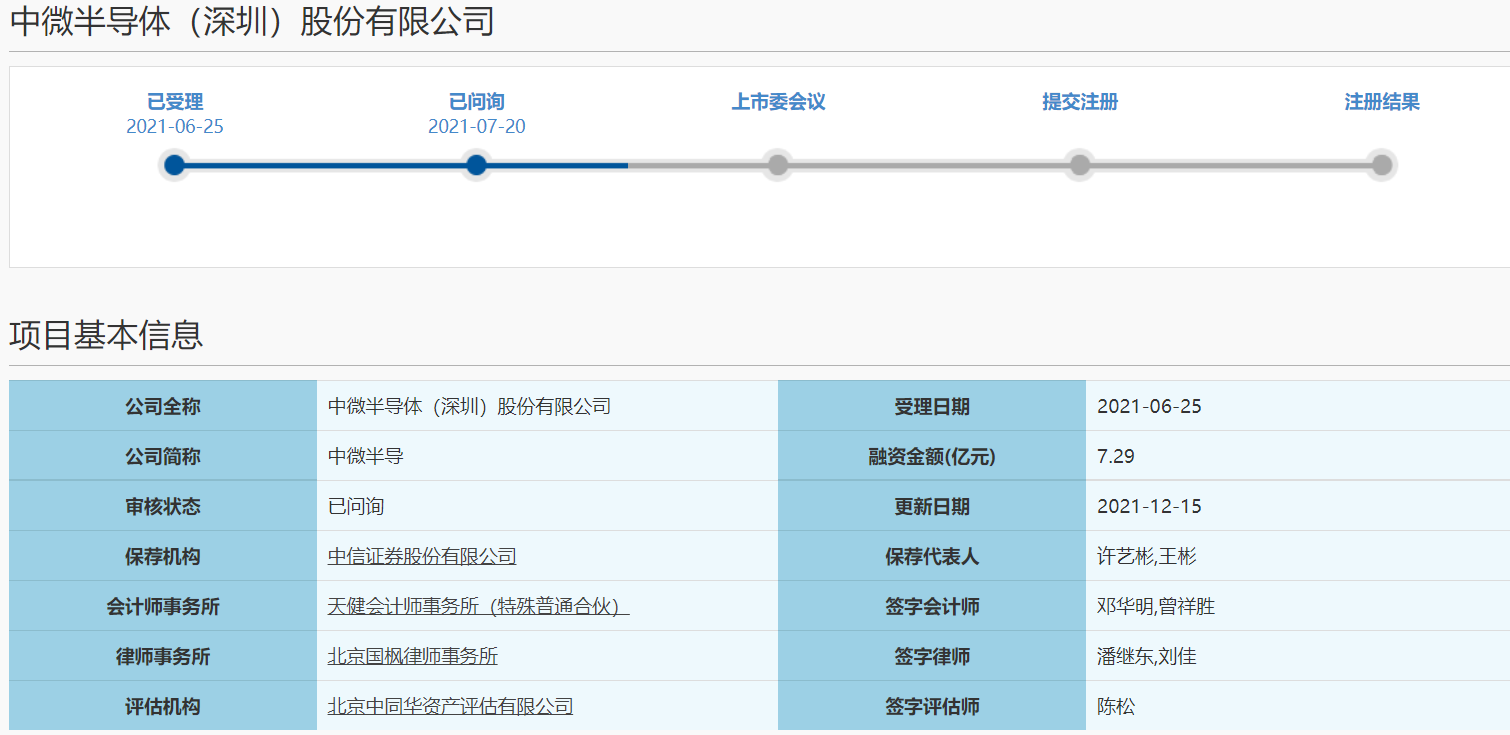Image resolution: width=1510 pixels, height=735 pixels.
Task: Click the 会计师事务所 header cell
Action: (163, 606)
